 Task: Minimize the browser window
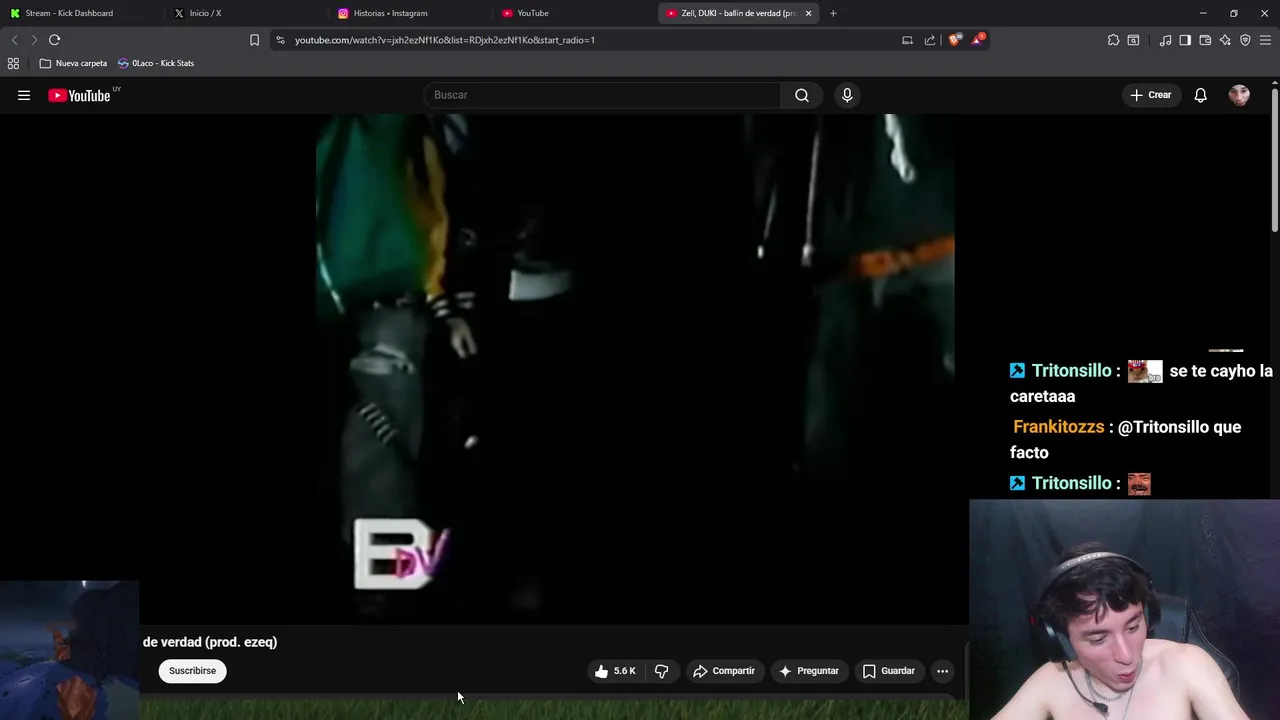[1203, 13]
